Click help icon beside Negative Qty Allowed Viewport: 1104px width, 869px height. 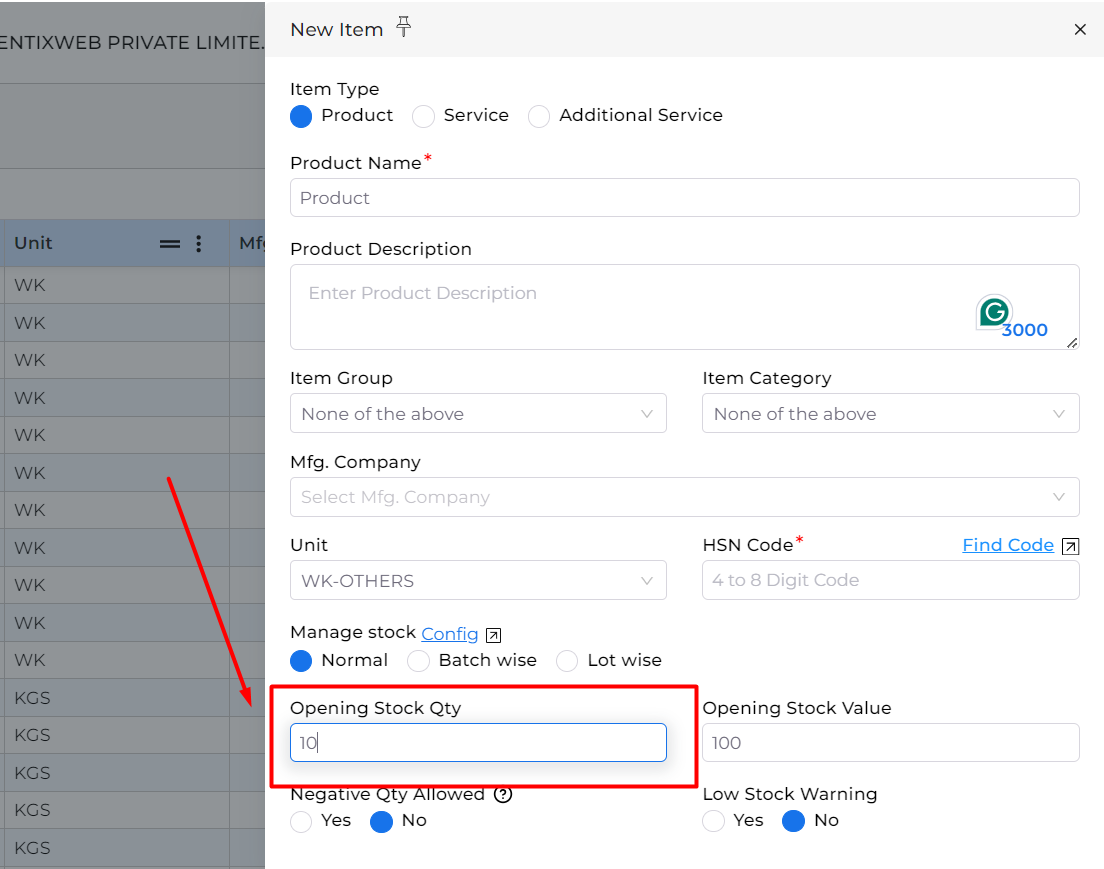pyautogui.click(x=503, y=795)
